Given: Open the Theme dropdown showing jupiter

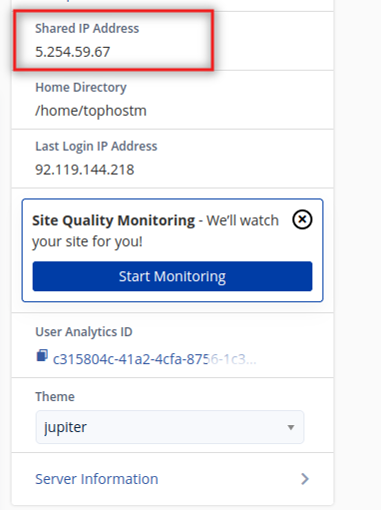Looking at the screenshot, I should click(x=170, y=427).
